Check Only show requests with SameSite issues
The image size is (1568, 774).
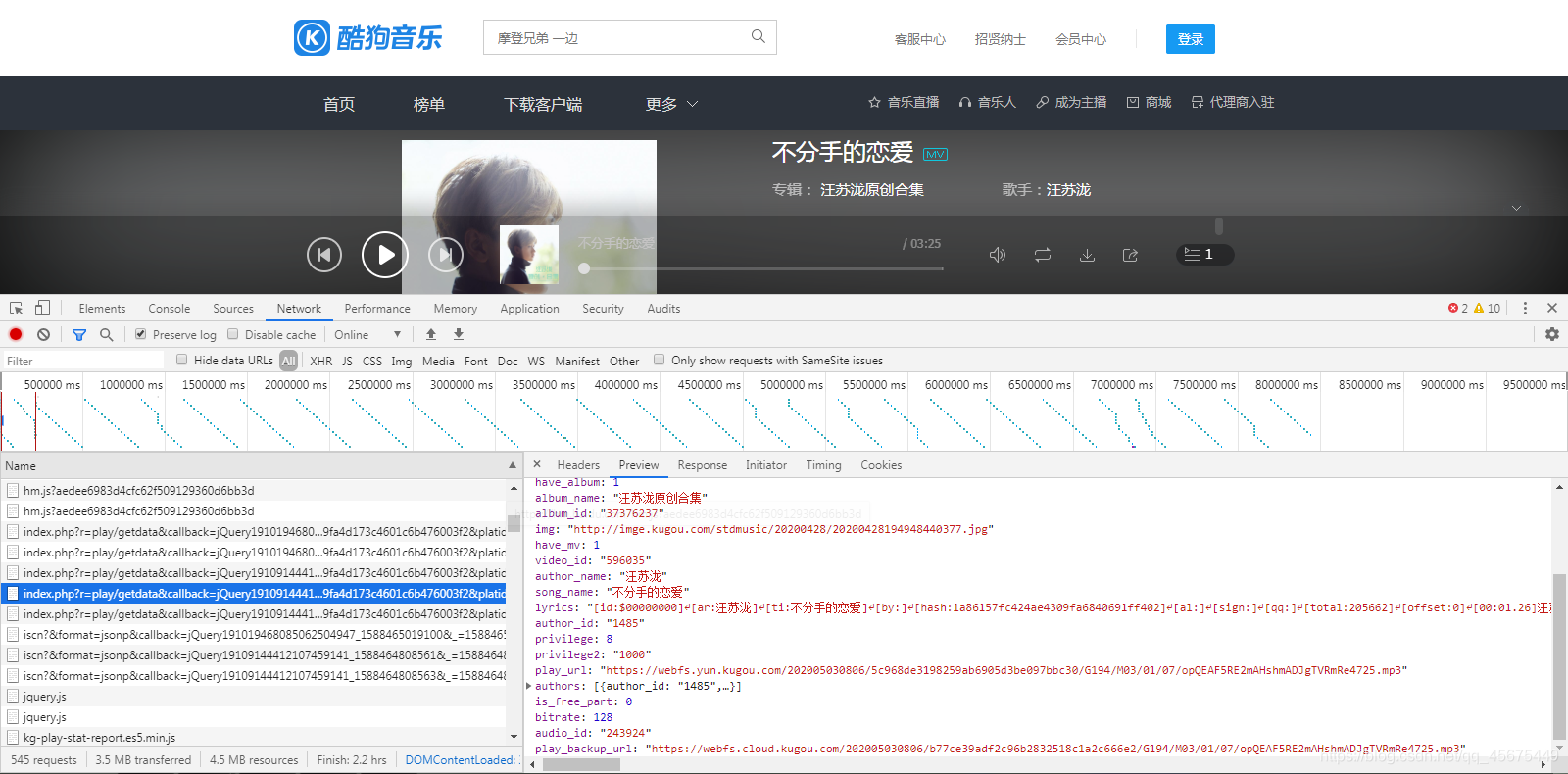click(x=660, y=360)
